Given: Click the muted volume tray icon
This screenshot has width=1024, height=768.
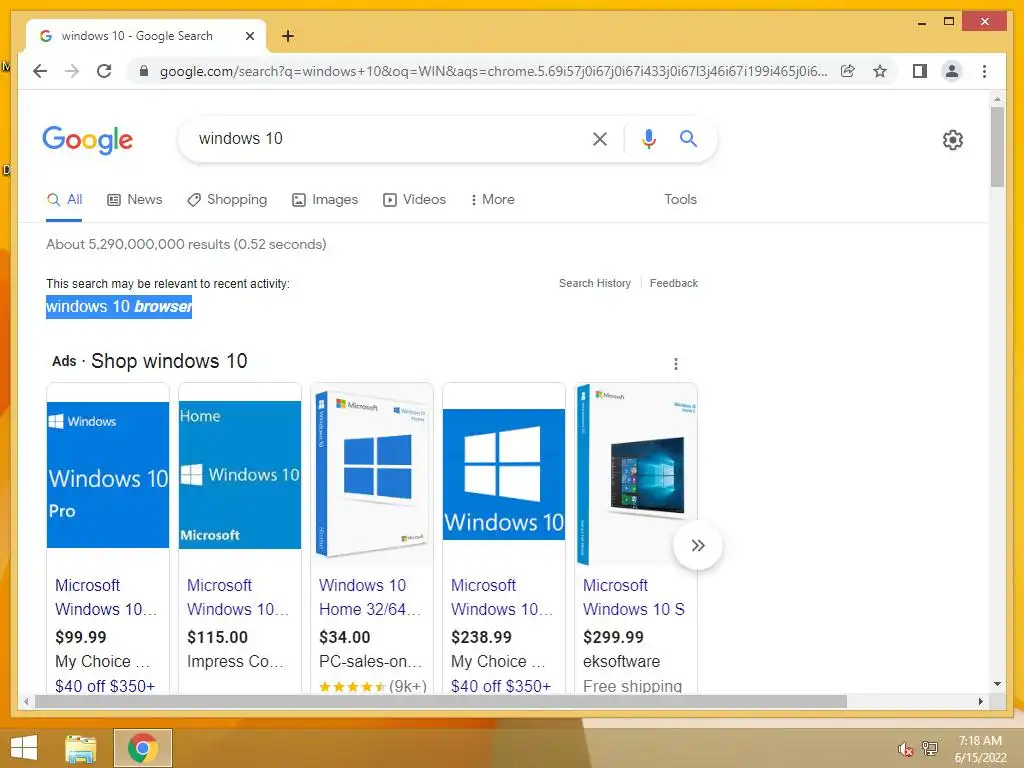Looking at the screenshot, I should [x=905, y=749].
